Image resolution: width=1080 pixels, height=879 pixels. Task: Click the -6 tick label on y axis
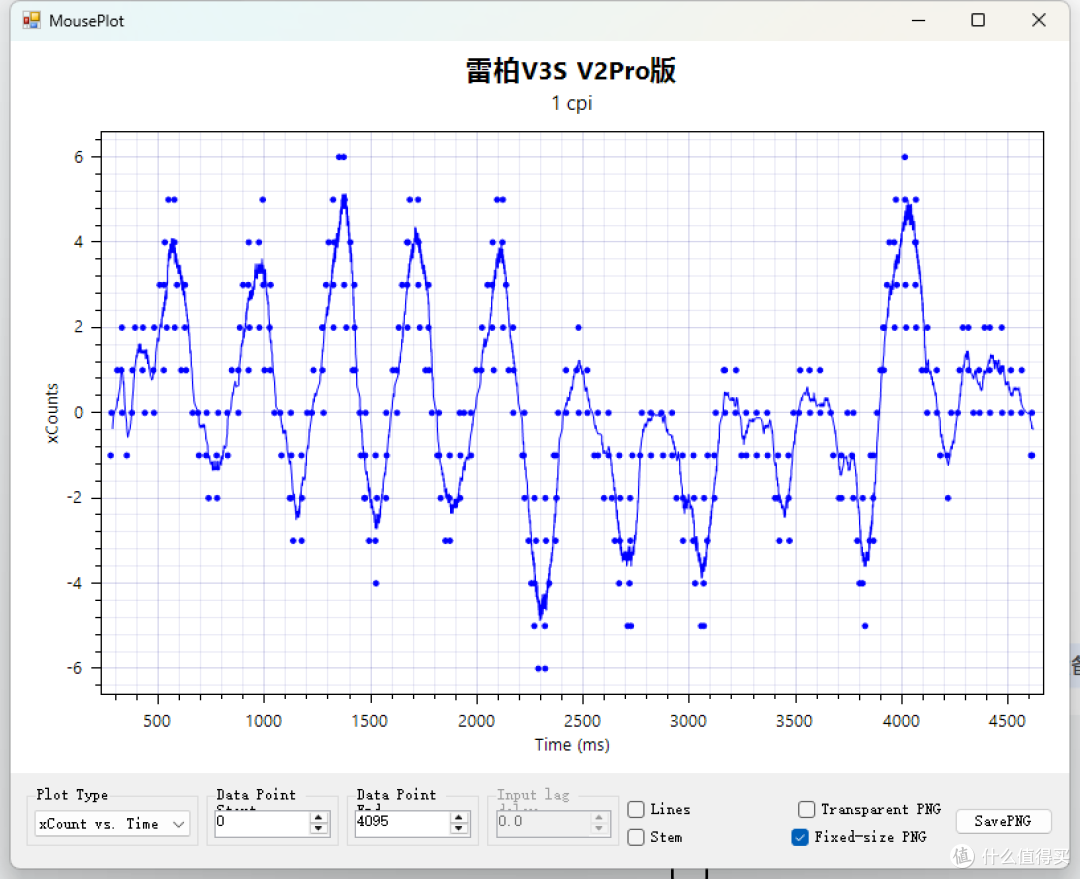75,668
